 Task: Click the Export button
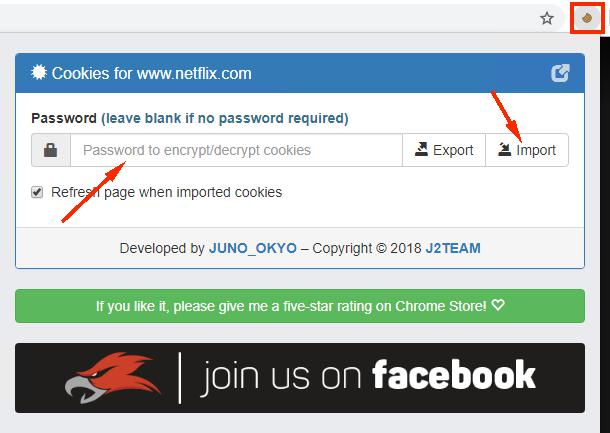444,150
